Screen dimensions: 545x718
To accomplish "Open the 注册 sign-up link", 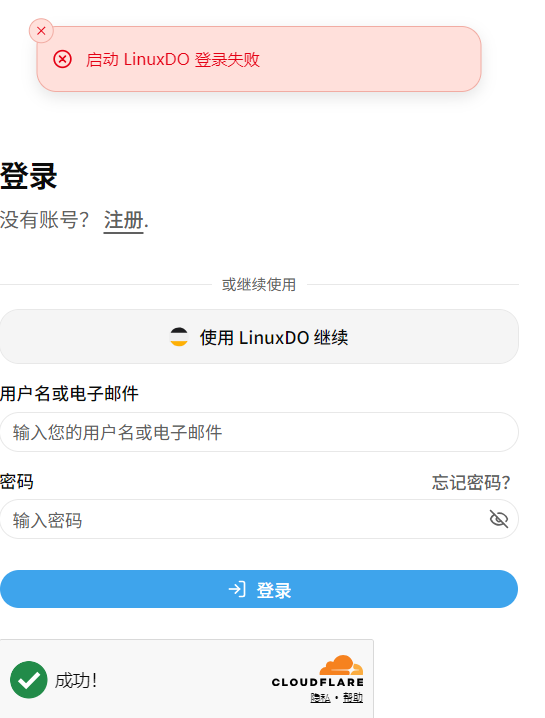I will (124, 220).
